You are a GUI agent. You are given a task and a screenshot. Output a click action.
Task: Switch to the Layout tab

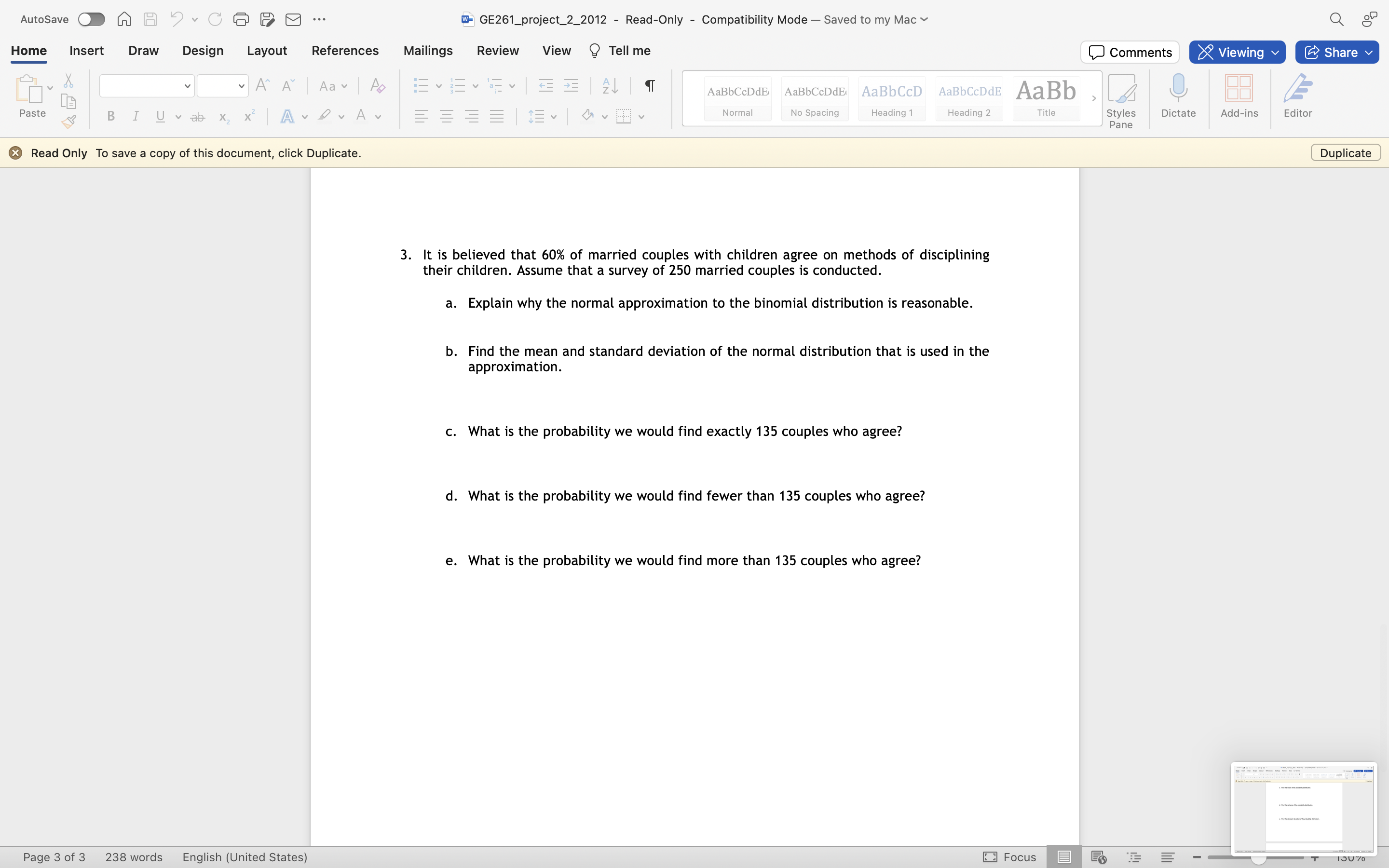(x=267, y=51)
